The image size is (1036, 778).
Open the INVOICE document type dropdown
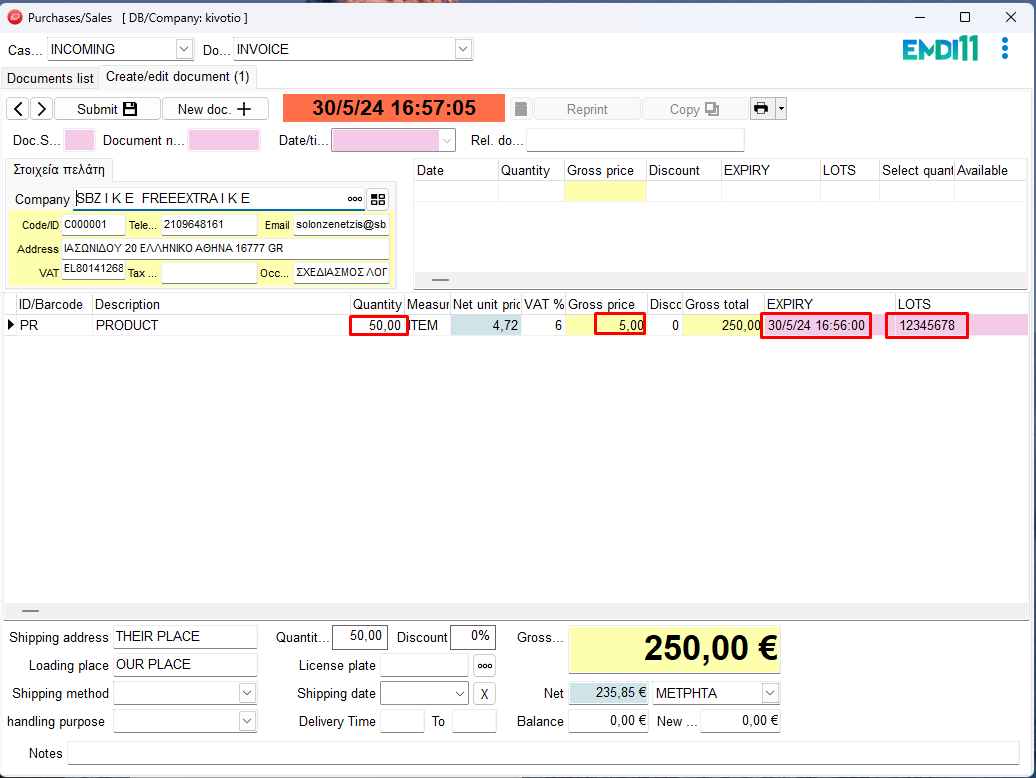(x=463, y=49)
